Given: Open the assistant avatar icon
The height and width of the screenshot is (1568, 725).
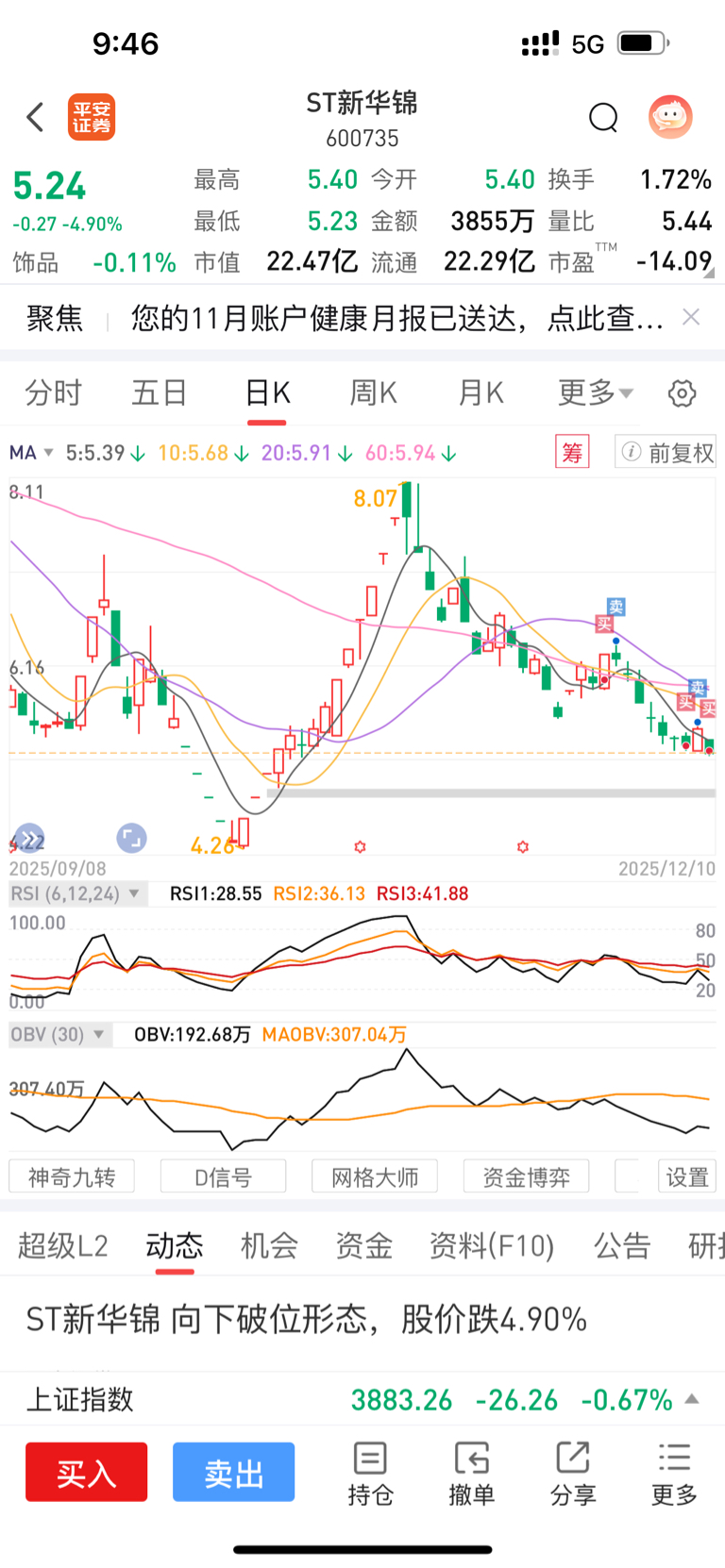Looking at the screenshot, I should [x=670, y=117].
